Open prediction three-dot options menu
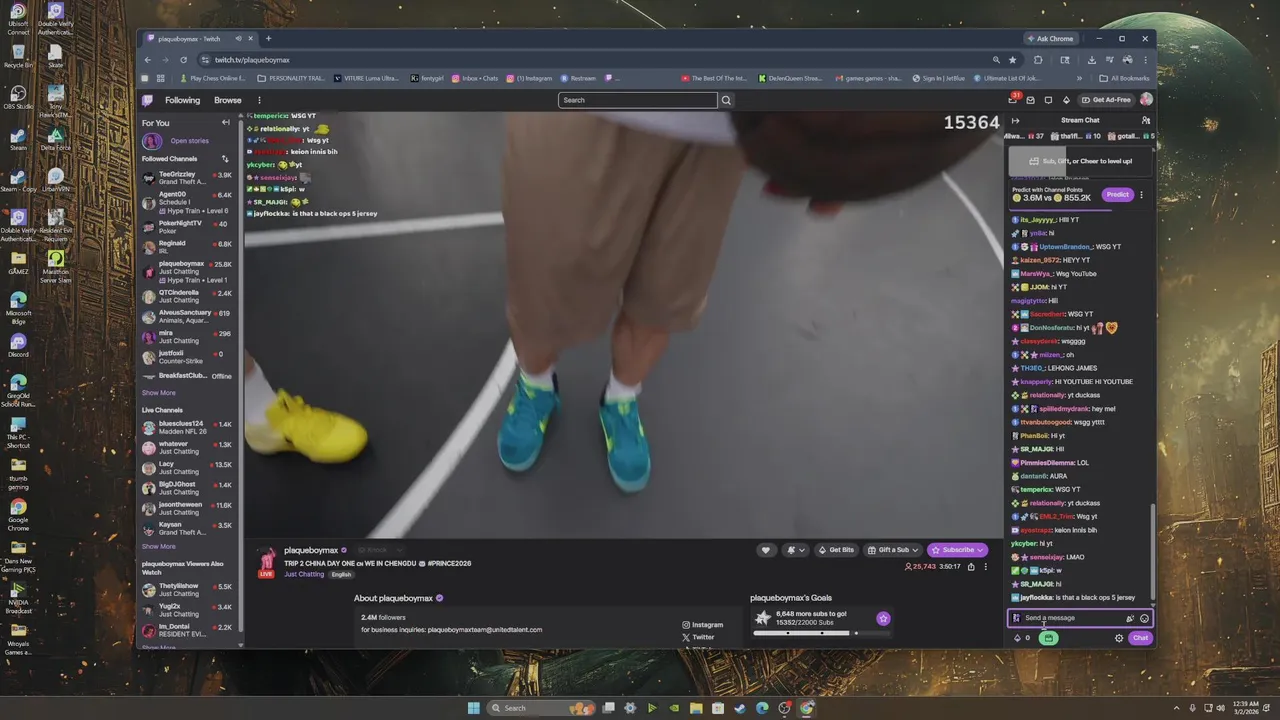Viewport: 1280px width, 720px height. coord(1141,195)
